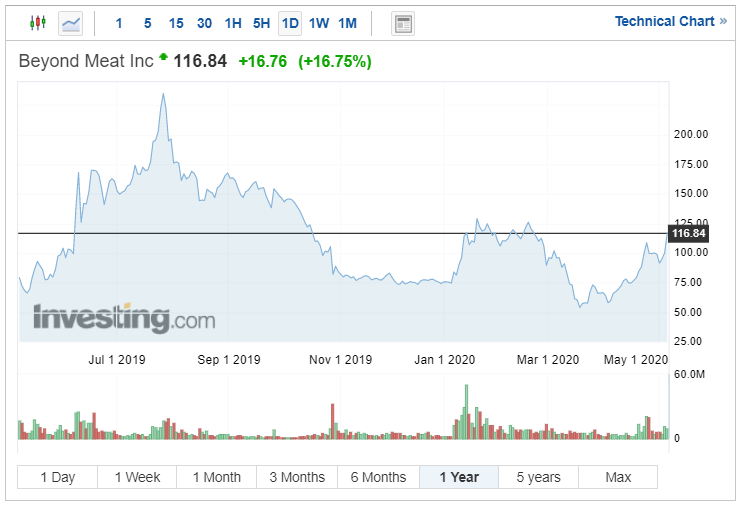Set interval to 1H
This screenshot has height=506, width=744.
[x=233, y=23]
